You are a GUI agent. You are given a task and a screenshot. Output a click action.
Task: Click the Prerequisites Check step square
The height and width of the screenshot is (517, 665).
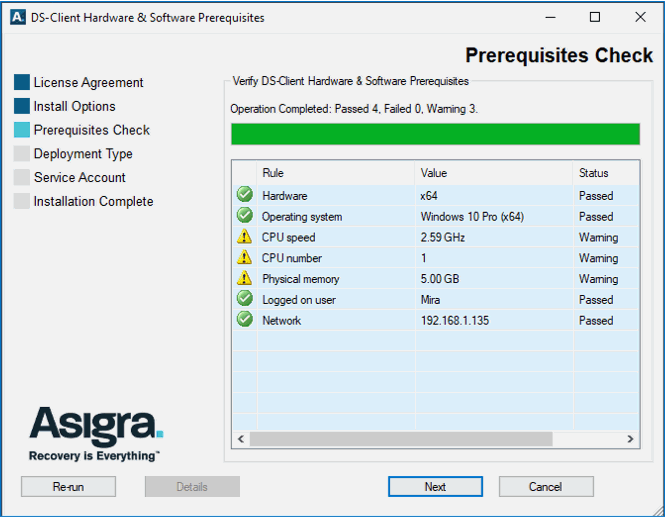tap(22, 130)
